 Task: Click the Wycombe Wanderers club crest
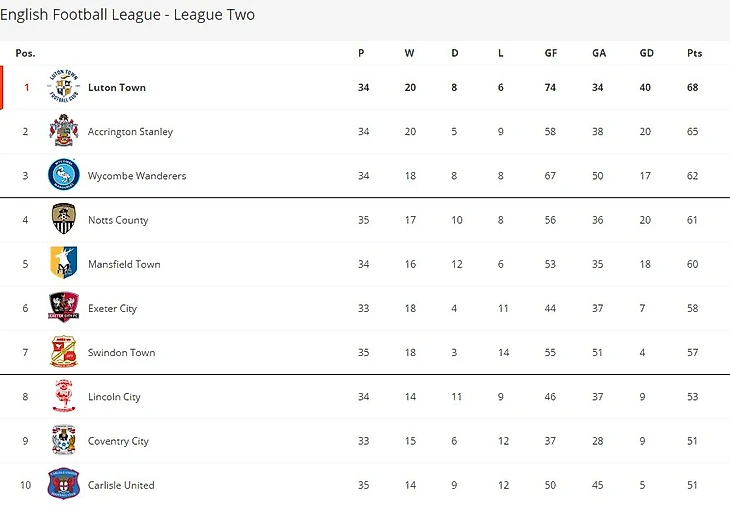pyautogui.click(x=64, y=175)
